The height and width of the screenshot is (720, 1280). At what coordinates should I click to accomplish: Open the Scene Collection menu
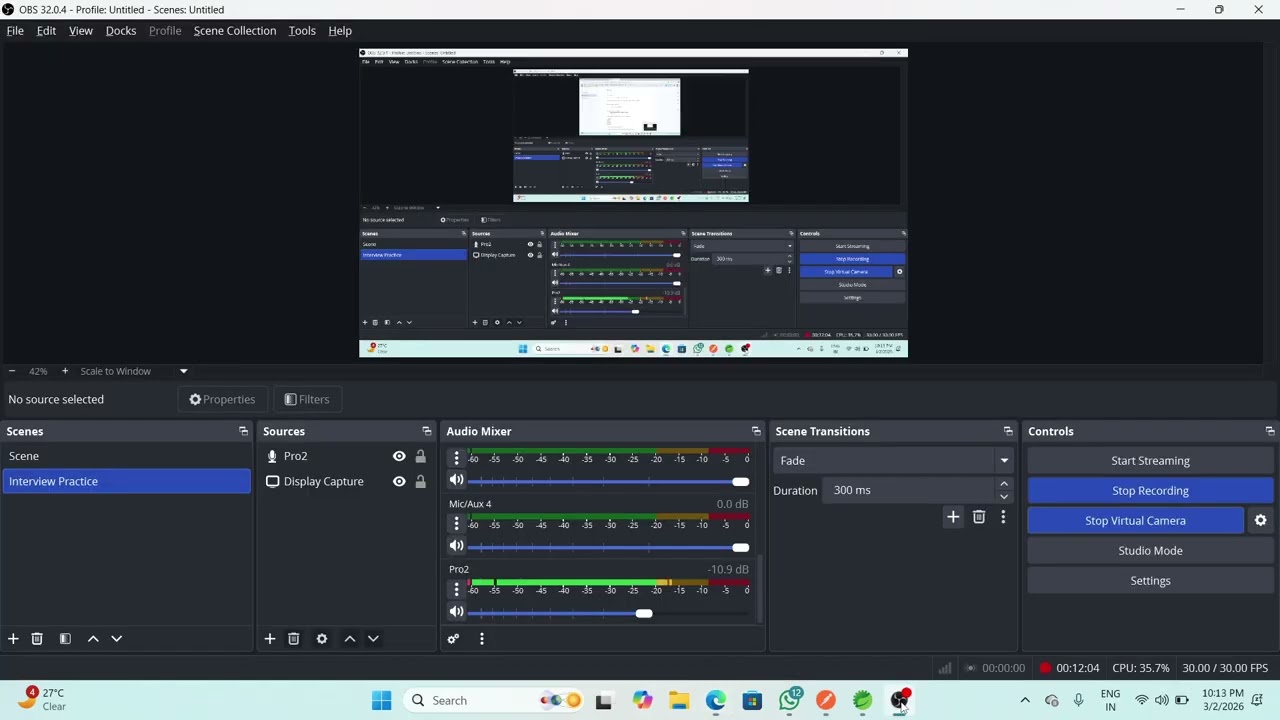[x=235, y=30]
